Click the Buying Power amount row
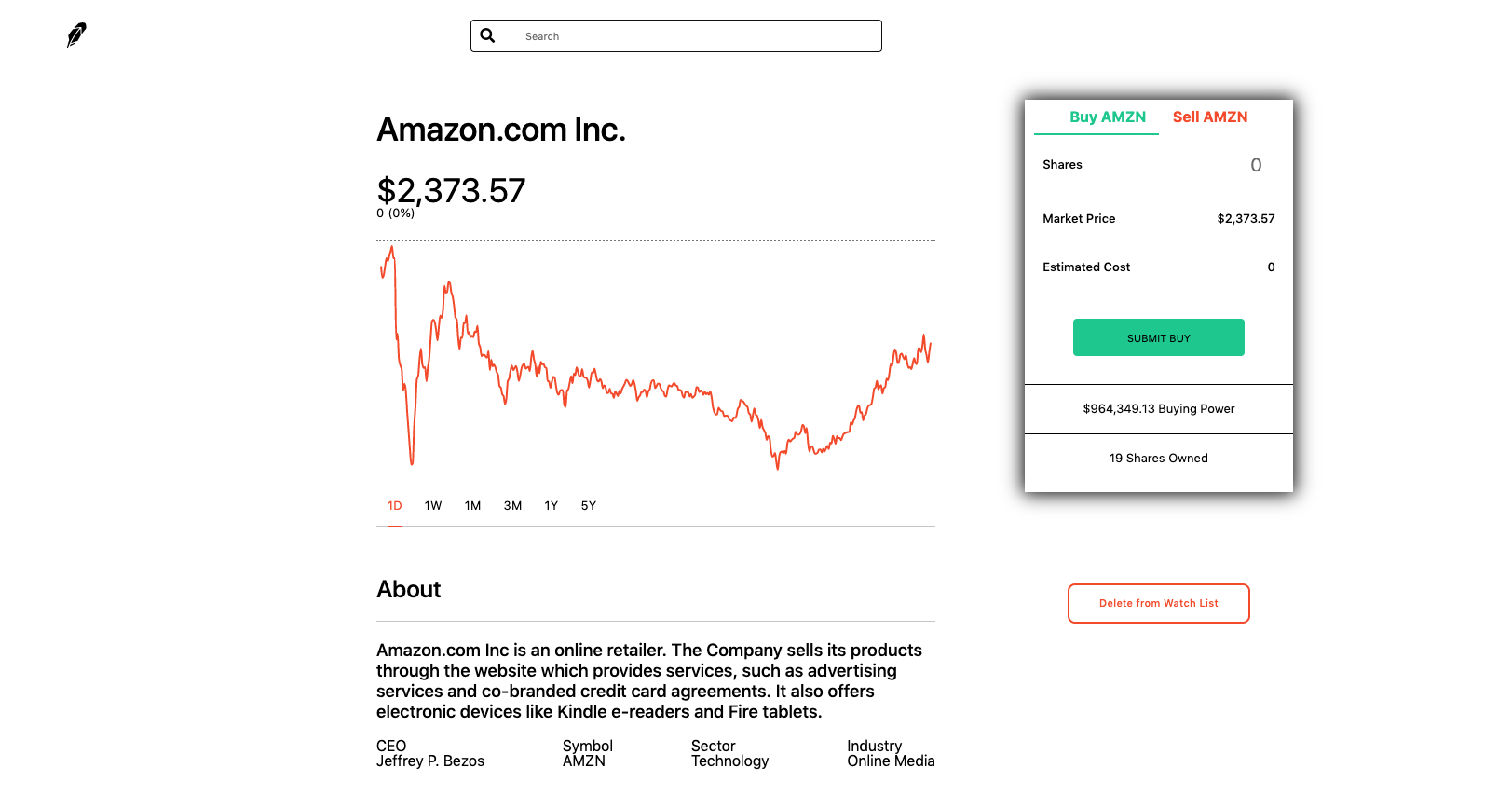The image size is (1512, 809). click(x=1158, y=409)
